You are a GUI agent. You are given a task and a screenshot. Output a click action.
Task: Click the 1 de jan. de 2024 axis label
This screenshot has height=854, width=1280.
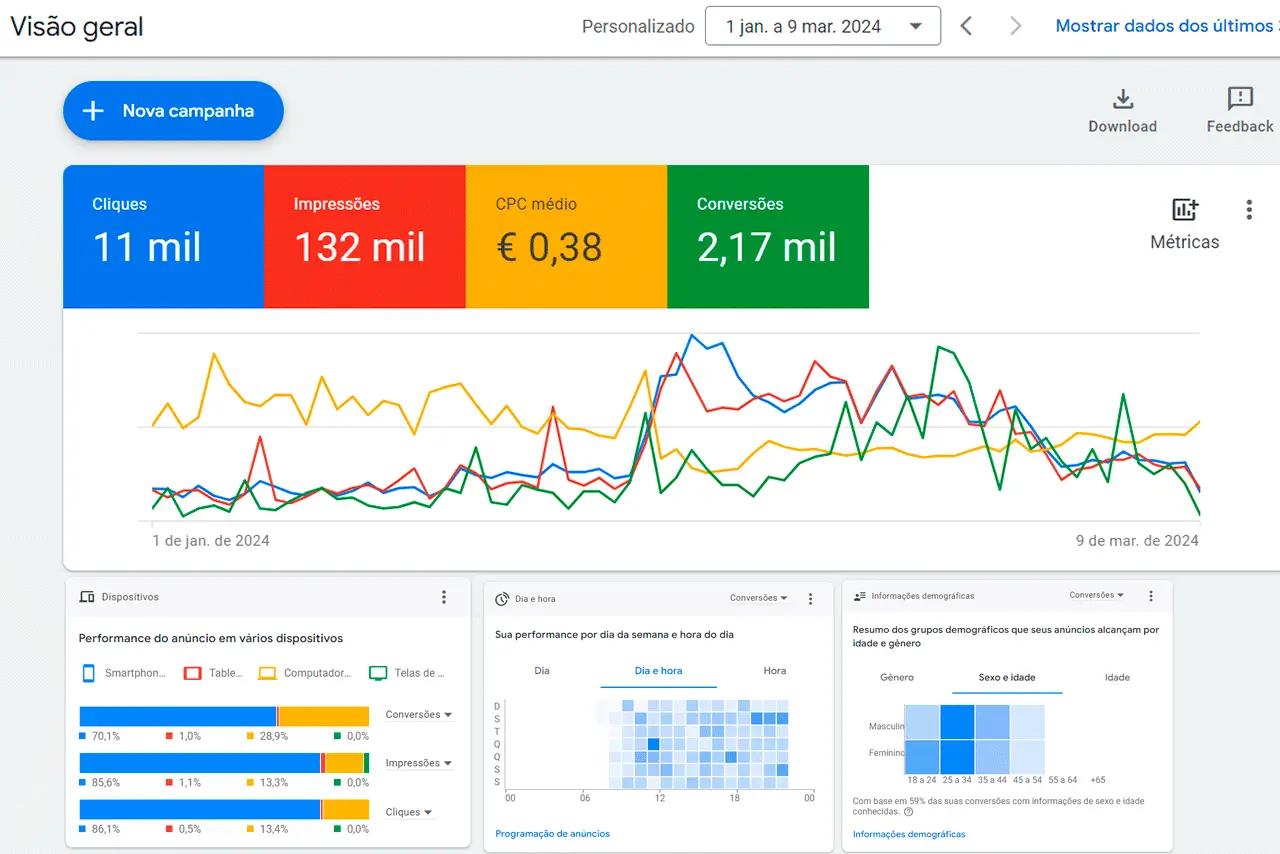(211, 541)
